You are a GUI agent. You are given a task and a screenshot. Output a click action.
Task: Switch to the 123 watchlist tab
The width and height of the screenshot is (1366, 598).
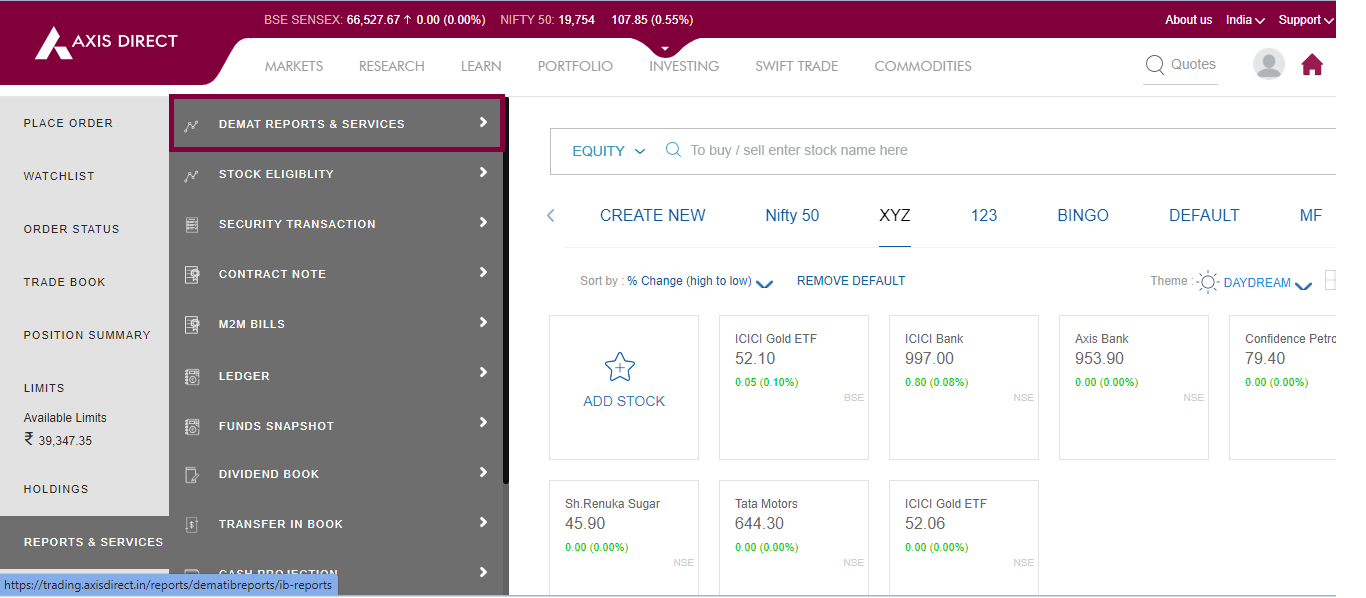pyautogui.click(x=984, y=215)
